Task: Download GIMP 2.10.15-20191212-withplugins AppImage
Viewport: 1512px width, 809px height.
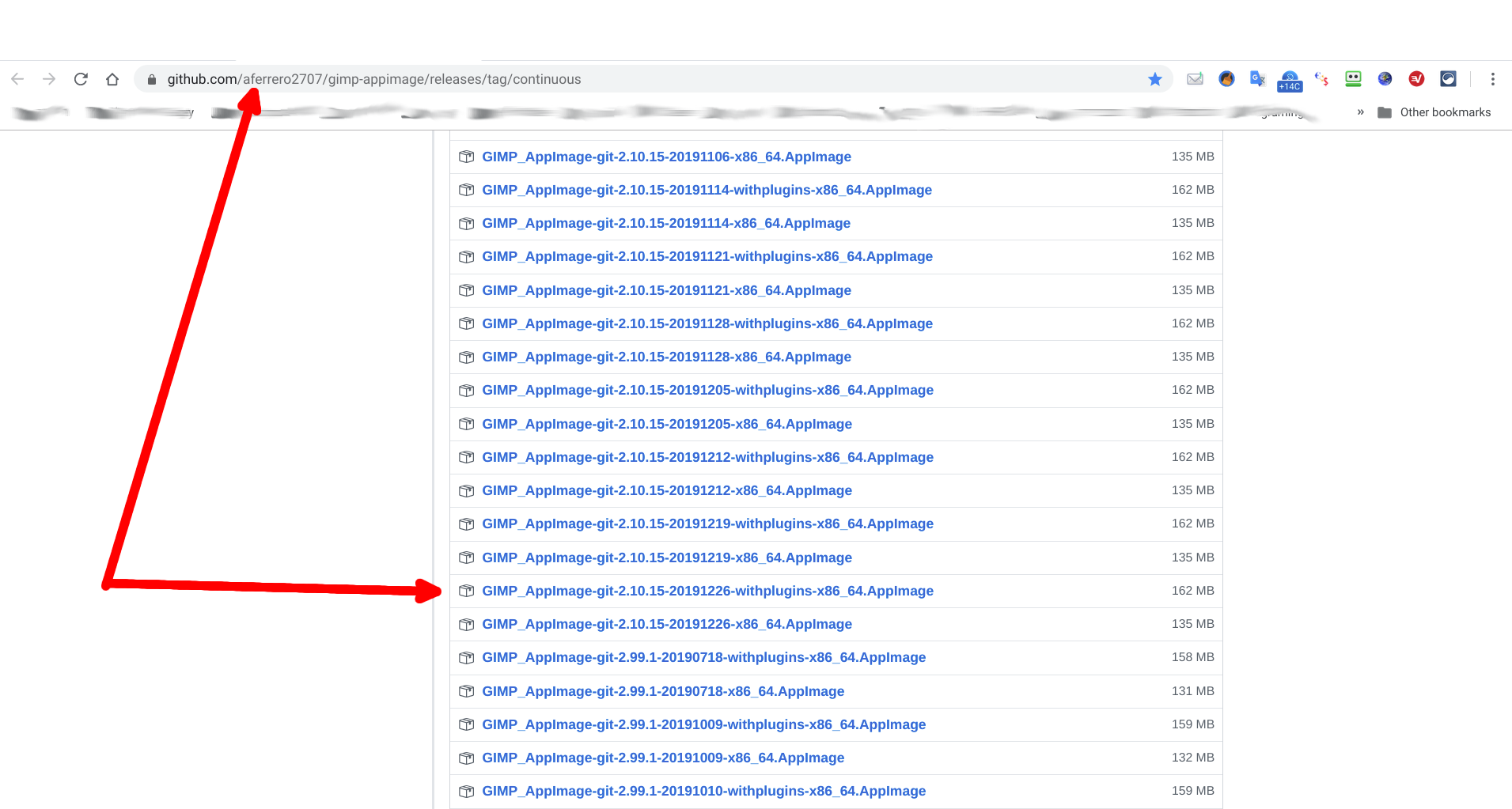Action: tap(707, 457)
